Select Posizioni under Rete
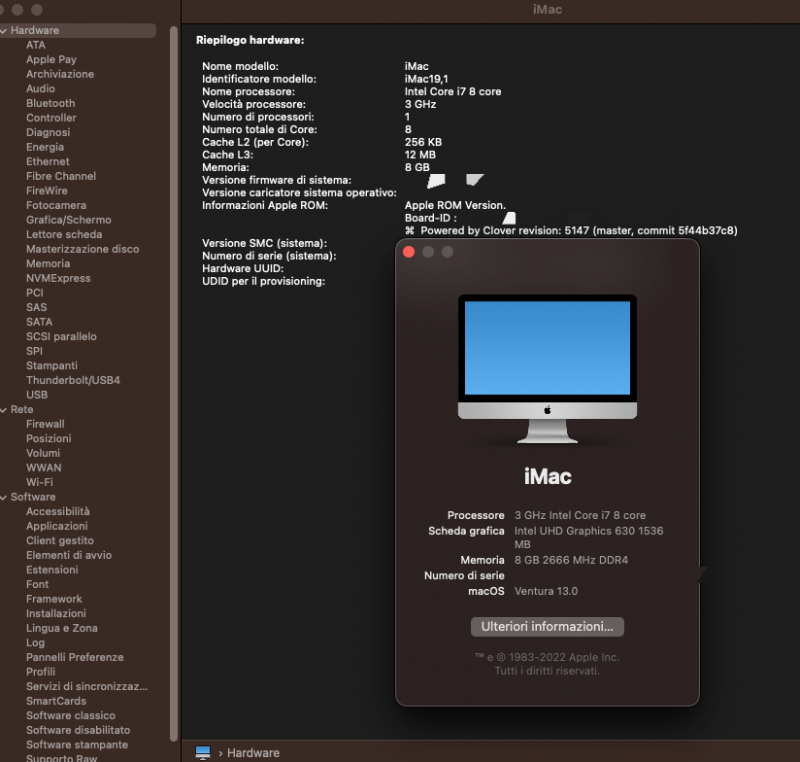 pyautogui.click(x=48, y=439)
